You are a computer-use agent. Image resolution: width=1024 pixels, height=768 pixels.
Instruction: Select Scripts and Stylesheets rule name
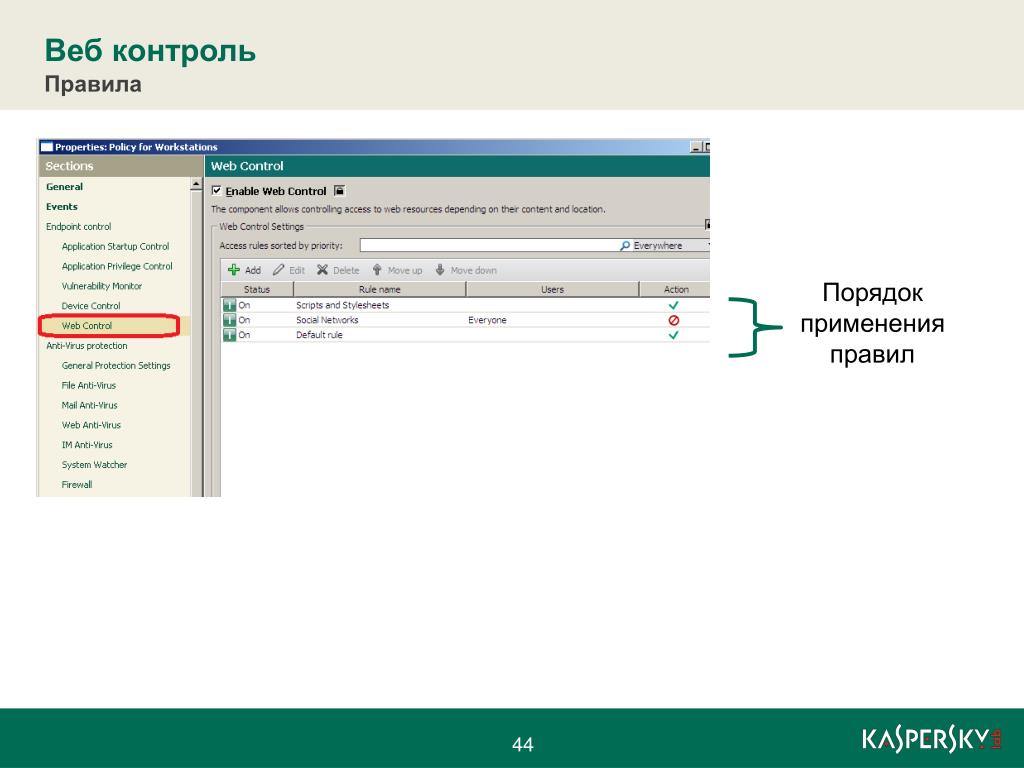342,305
